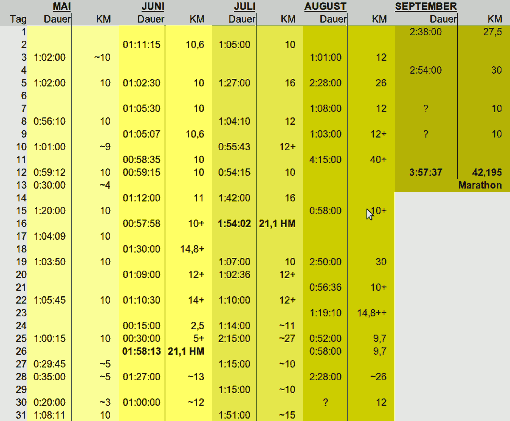Select the cell with 01:05:07
The height and width of the screenshot is (421, 510).
141,134
